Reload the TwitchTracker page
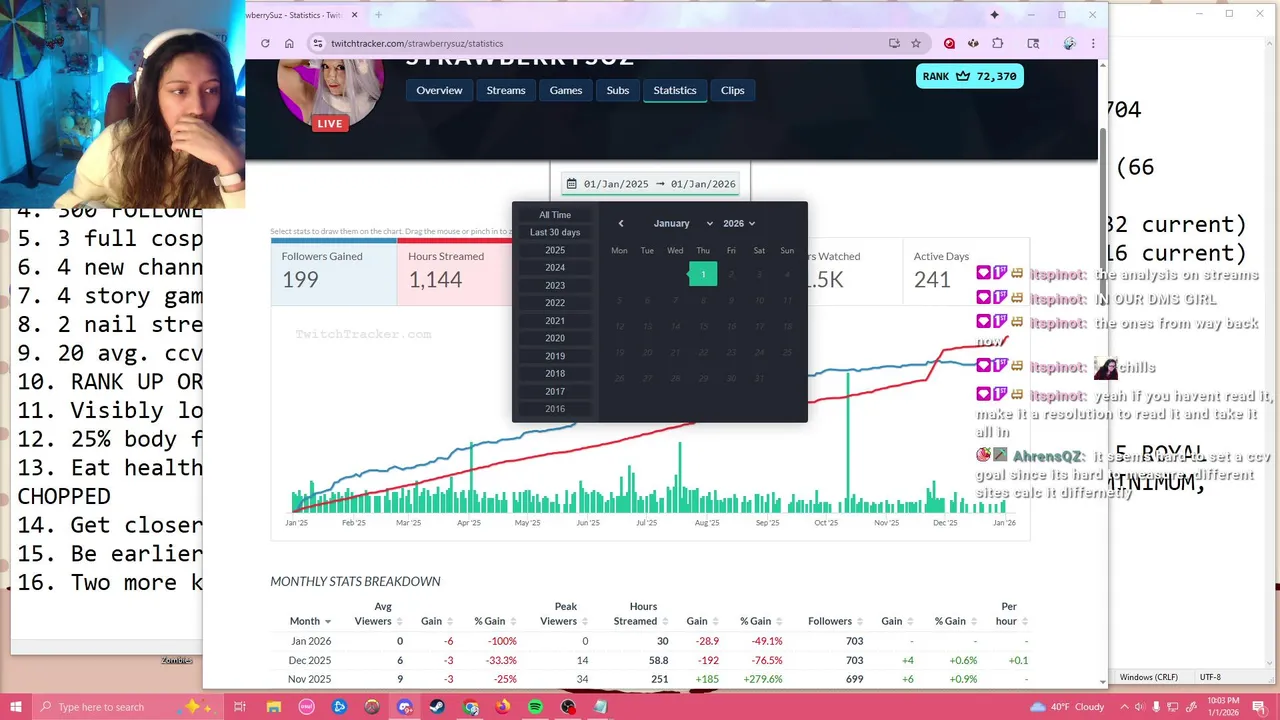This screenshot has width=1280, height=720. coord(265,43)
